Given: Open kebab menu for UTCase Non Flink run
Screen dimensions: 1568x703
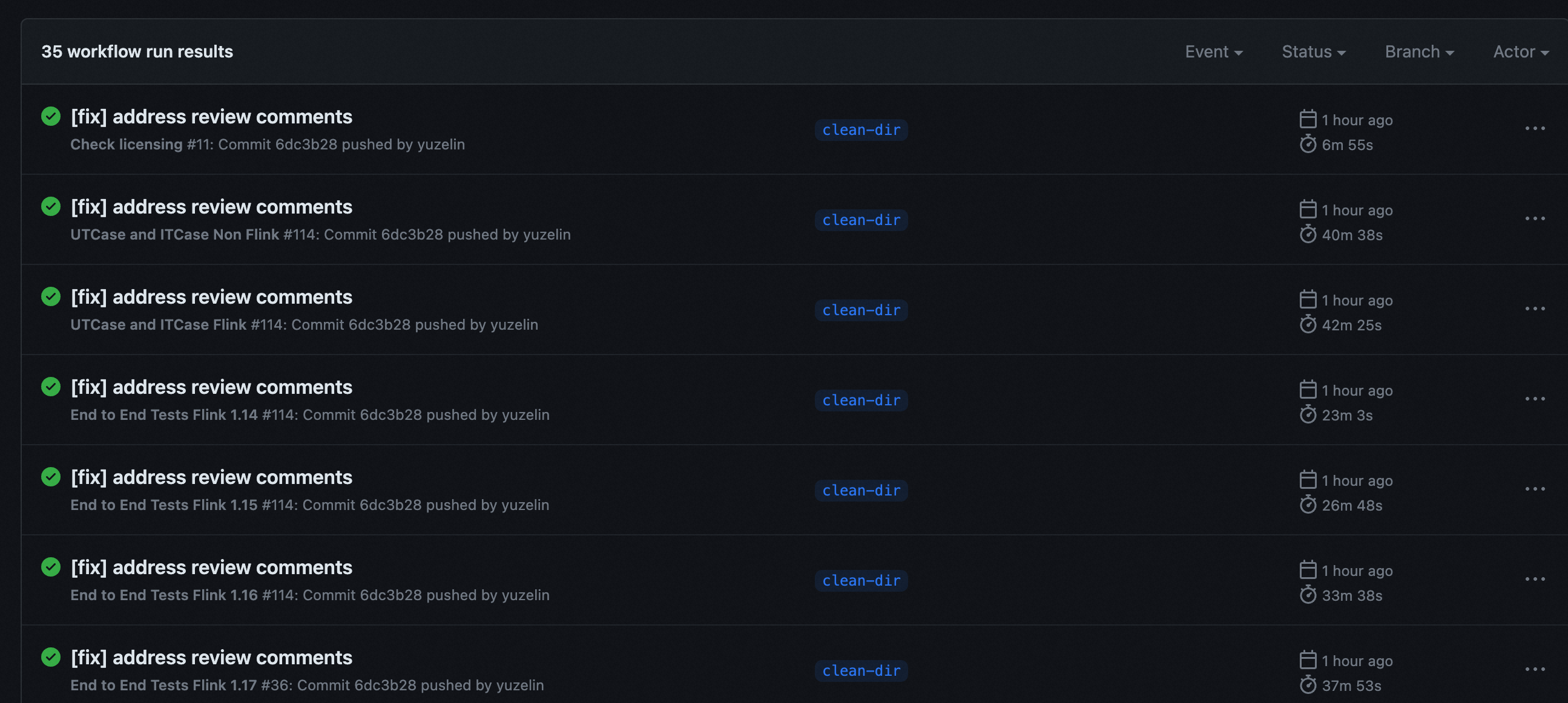Looking at the screenshot, I should pos(1535,218).
